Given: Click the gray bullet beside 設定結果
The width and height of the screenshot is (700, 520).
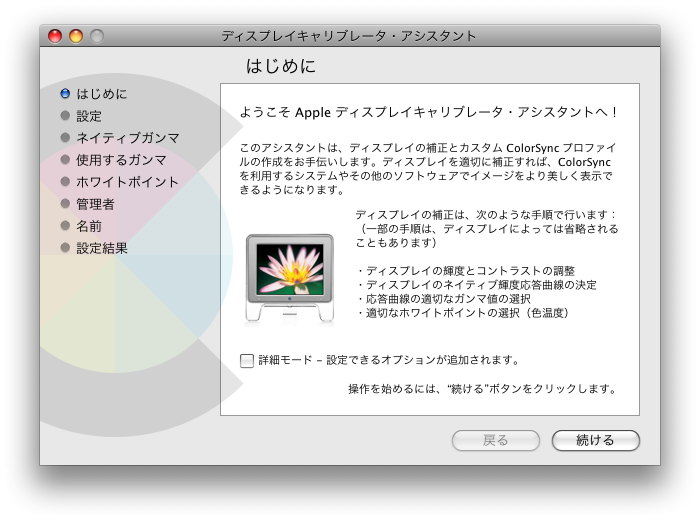Looking at the screenshot, I should point(65,247).
